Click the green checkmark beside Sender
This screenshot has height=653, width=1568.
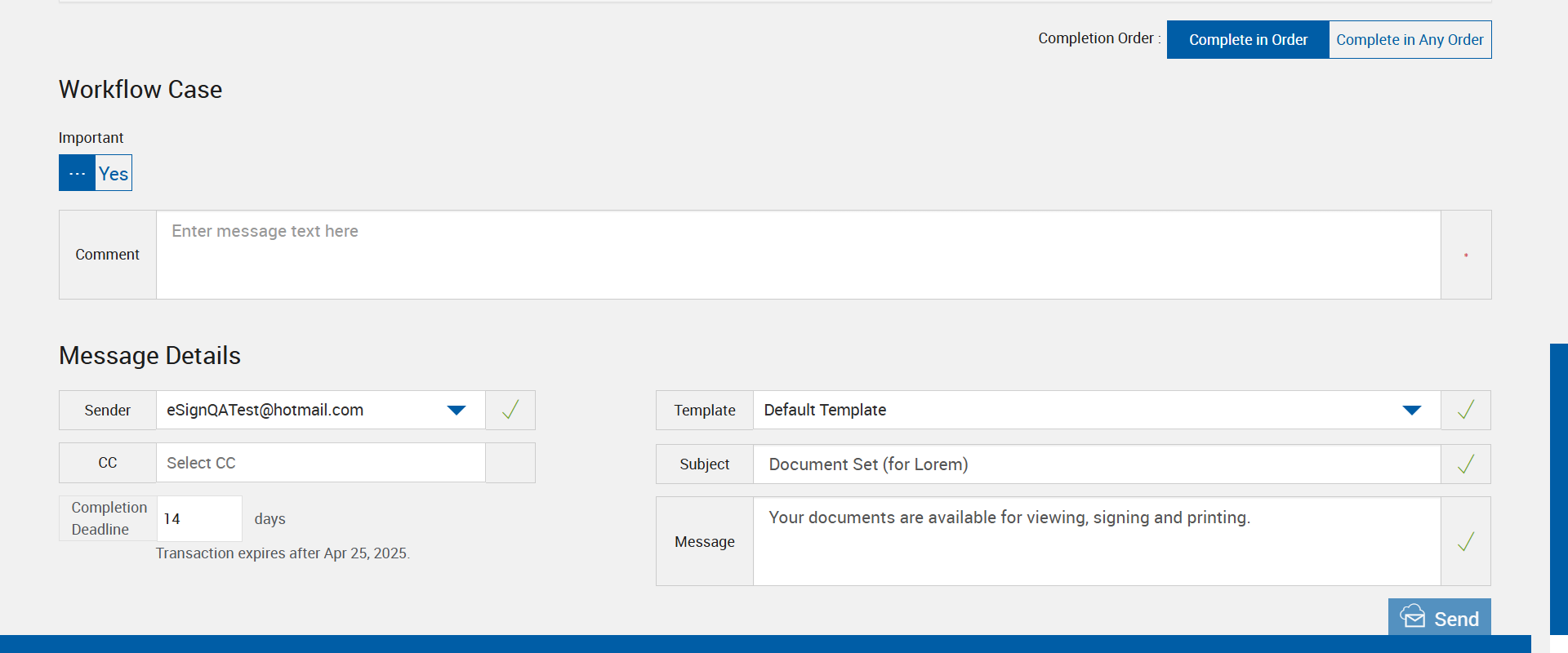point(510,410)
